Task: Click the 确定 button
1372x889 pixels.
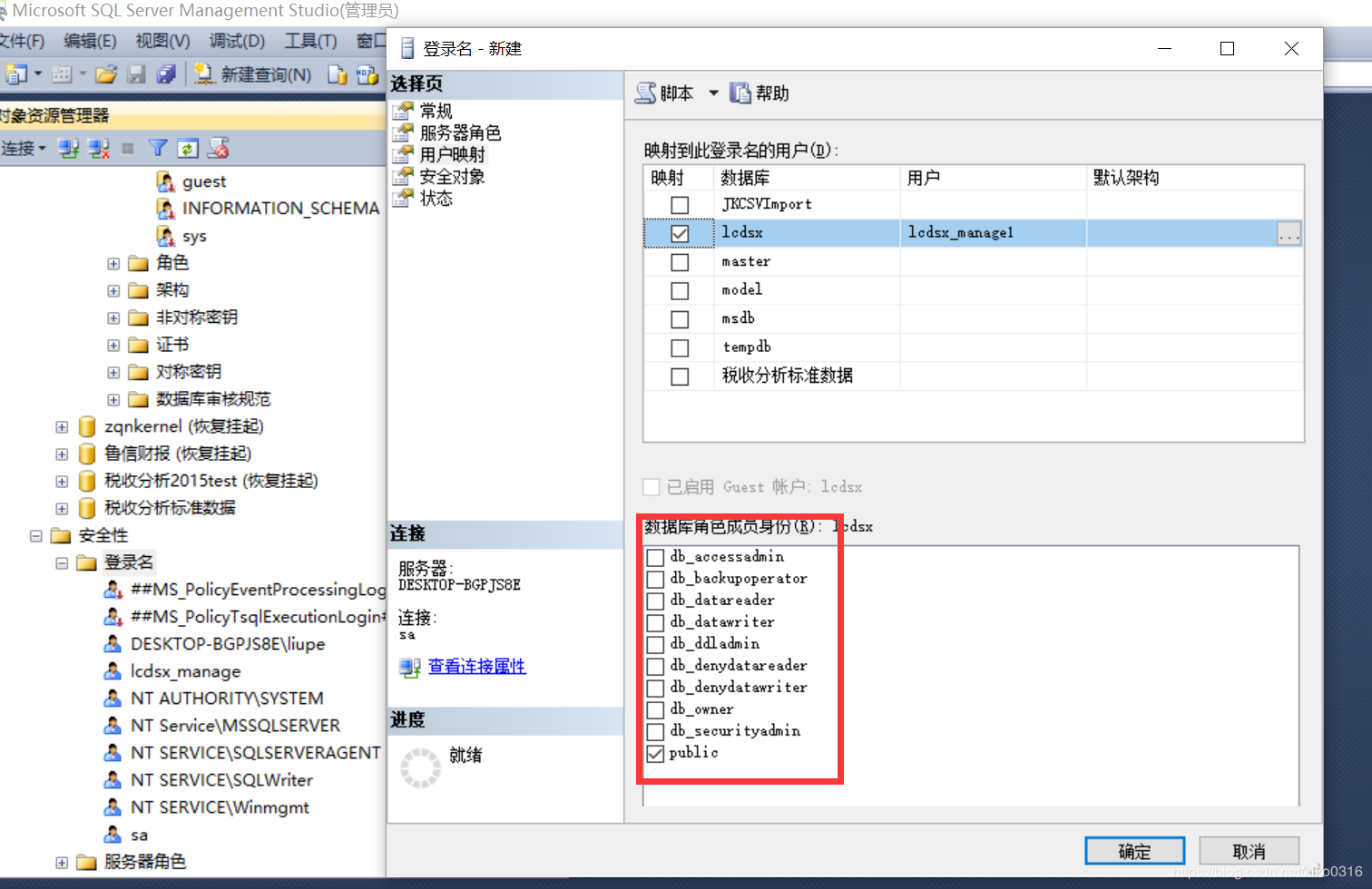Action: tap(1135, 851)
